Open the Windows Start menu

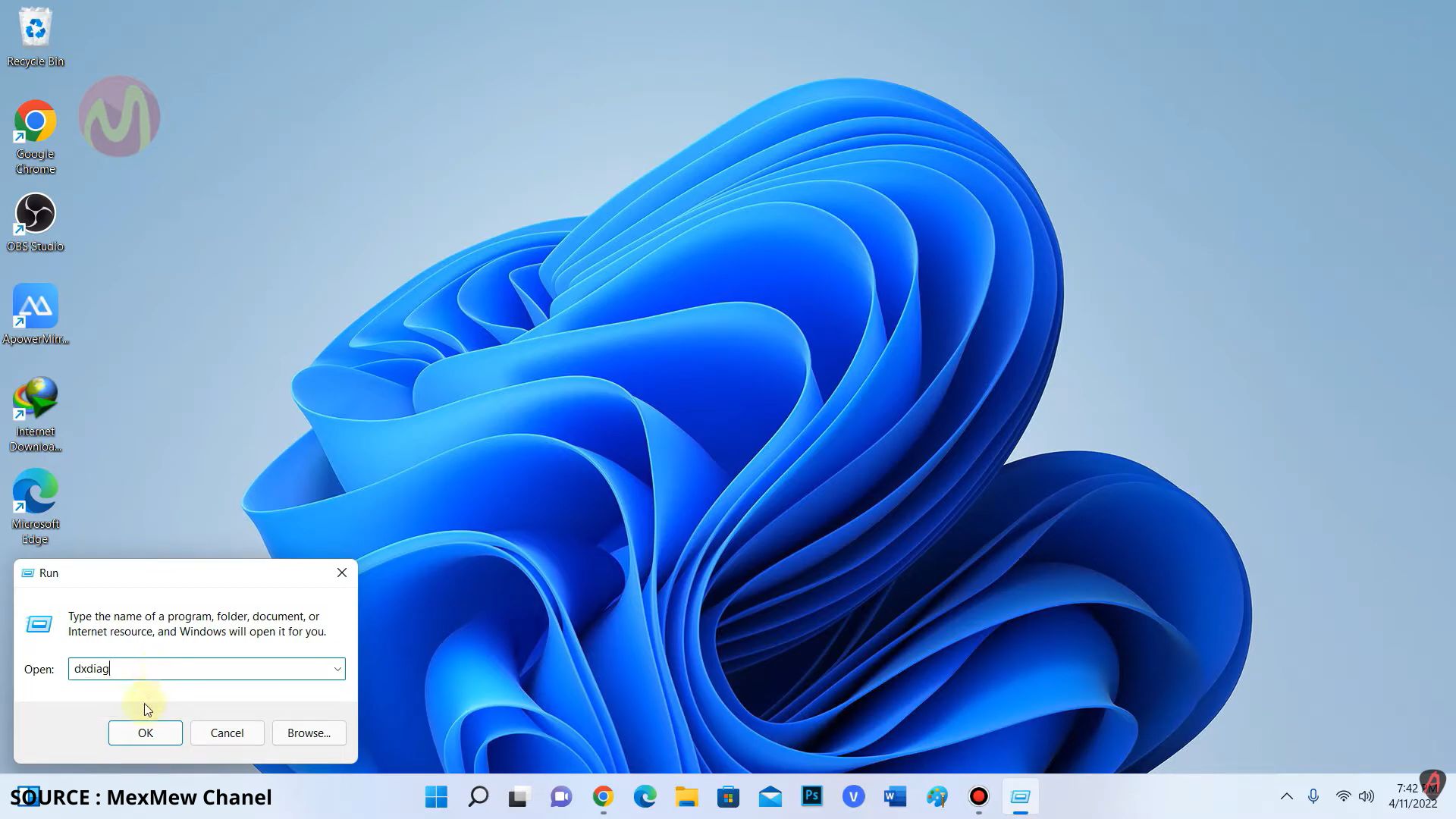(436, 796)
